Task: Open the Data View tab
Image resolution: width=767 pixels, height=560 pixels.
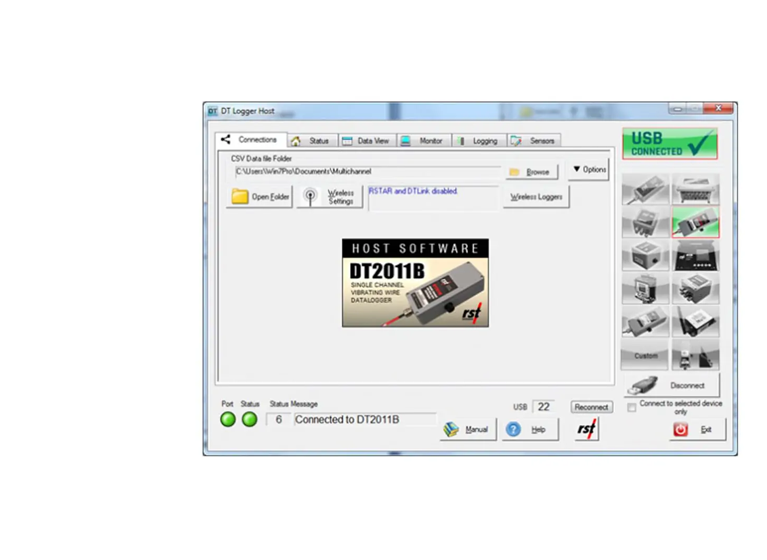Action: click(x=367, y=141)
